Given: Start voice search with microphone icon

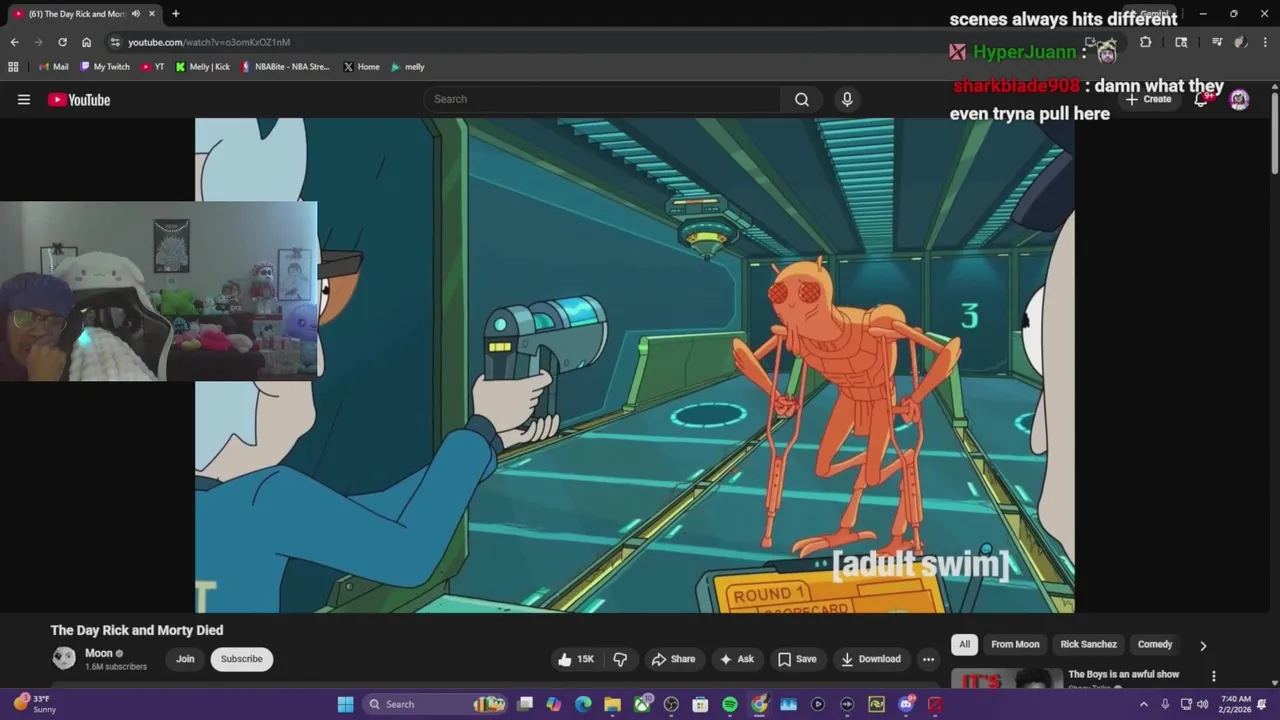Looking at the screenshot, I should [847, 99].
